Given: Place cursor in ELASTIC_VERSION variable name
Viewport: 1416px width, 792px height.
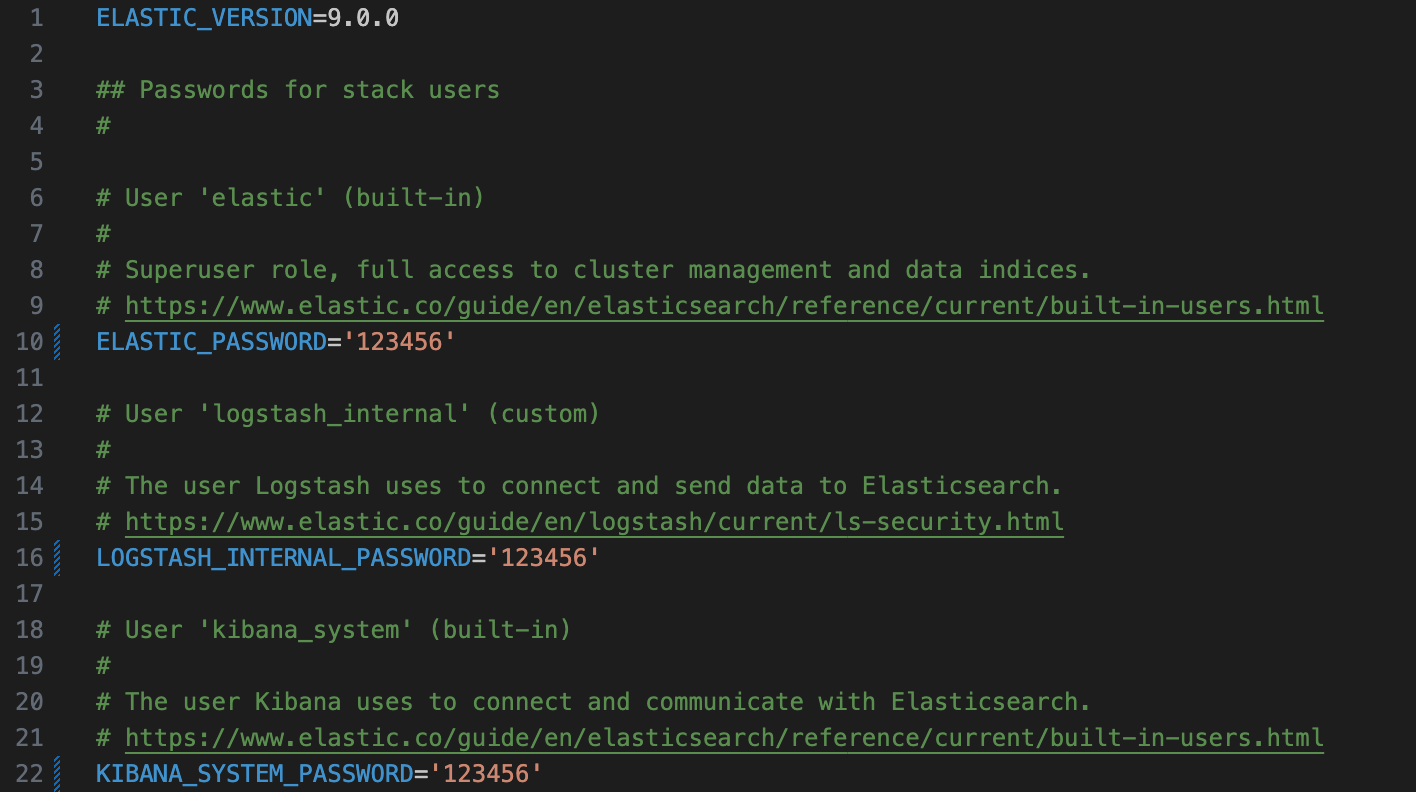Looking at the screenshot, I should pyautogui.click(x=204, y=18).
